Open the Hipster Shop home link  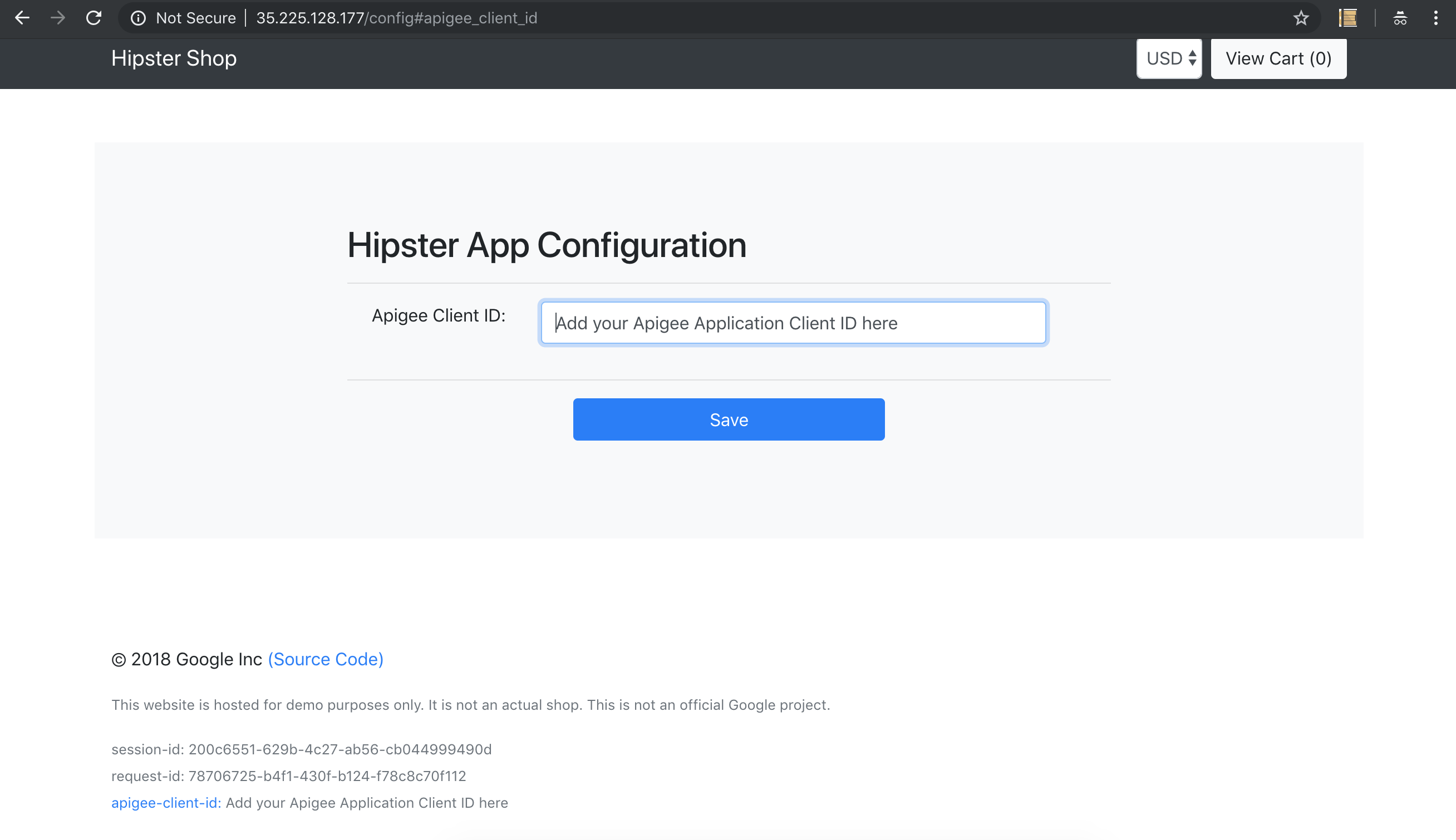174,58
